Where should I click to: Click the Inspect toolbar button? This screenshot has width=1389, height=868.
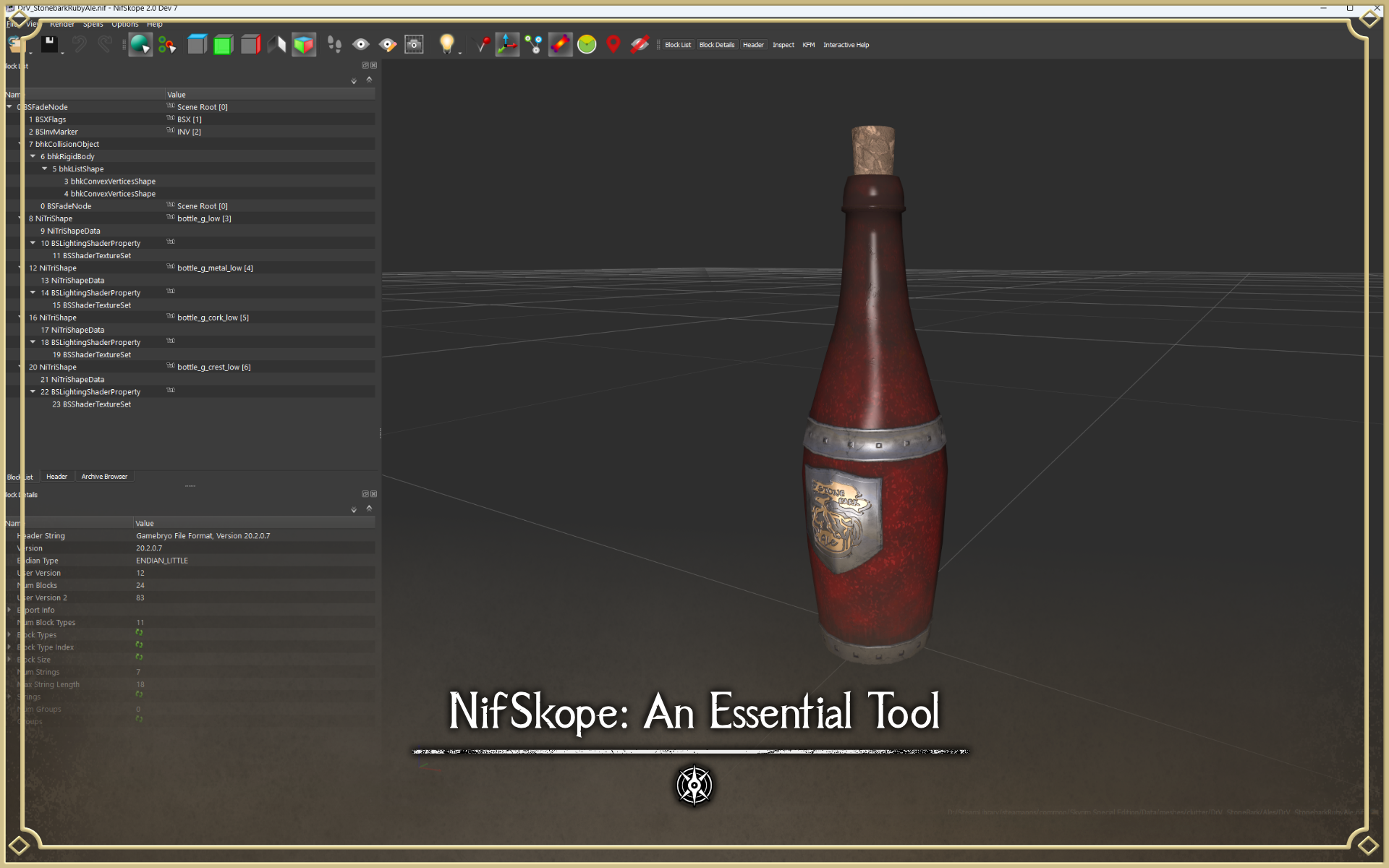tap(783, 45)
